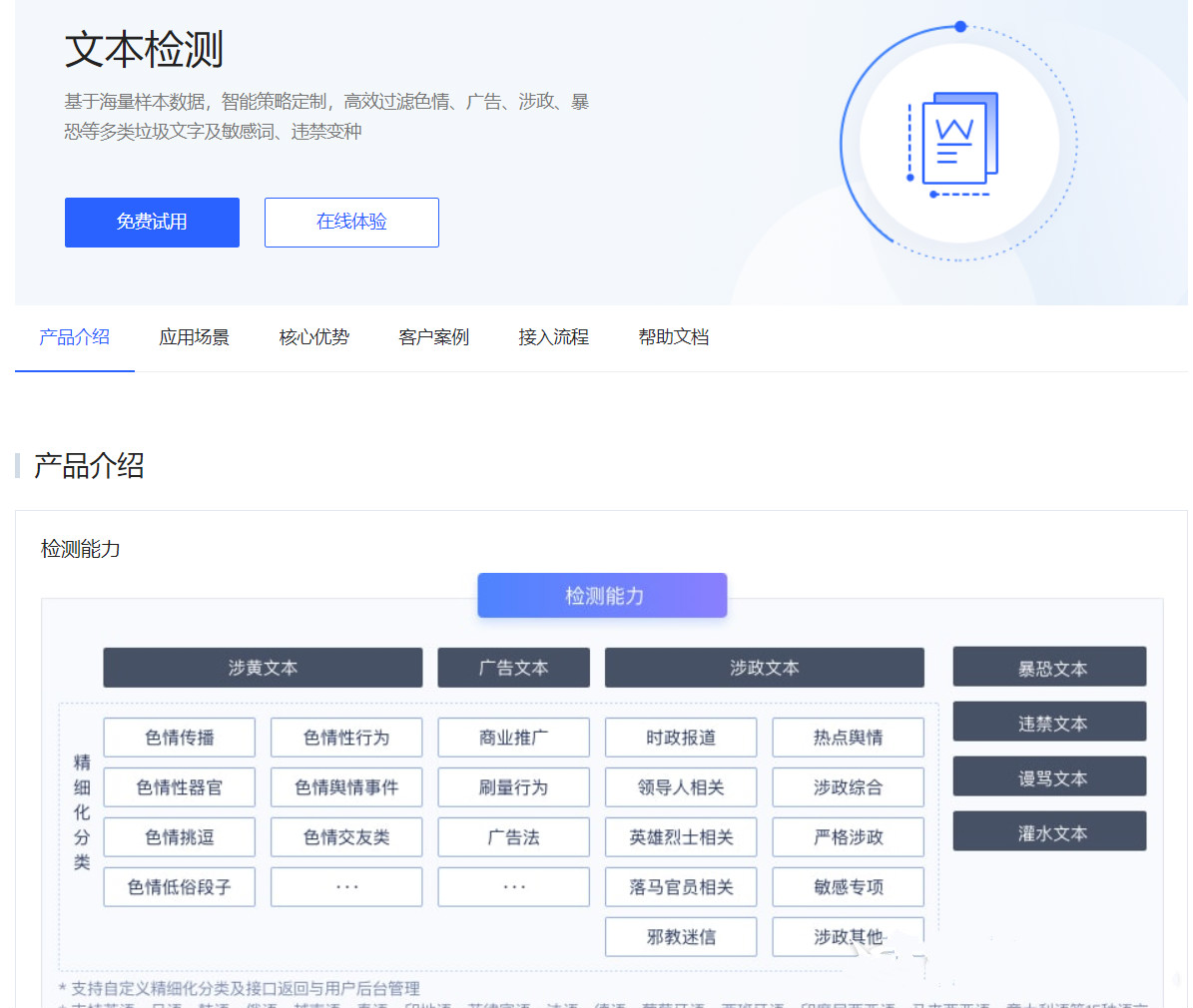Screen dimensions: 1193x1008
Task: Select the 谩骂文本 category block
Action: [1049, 776]
